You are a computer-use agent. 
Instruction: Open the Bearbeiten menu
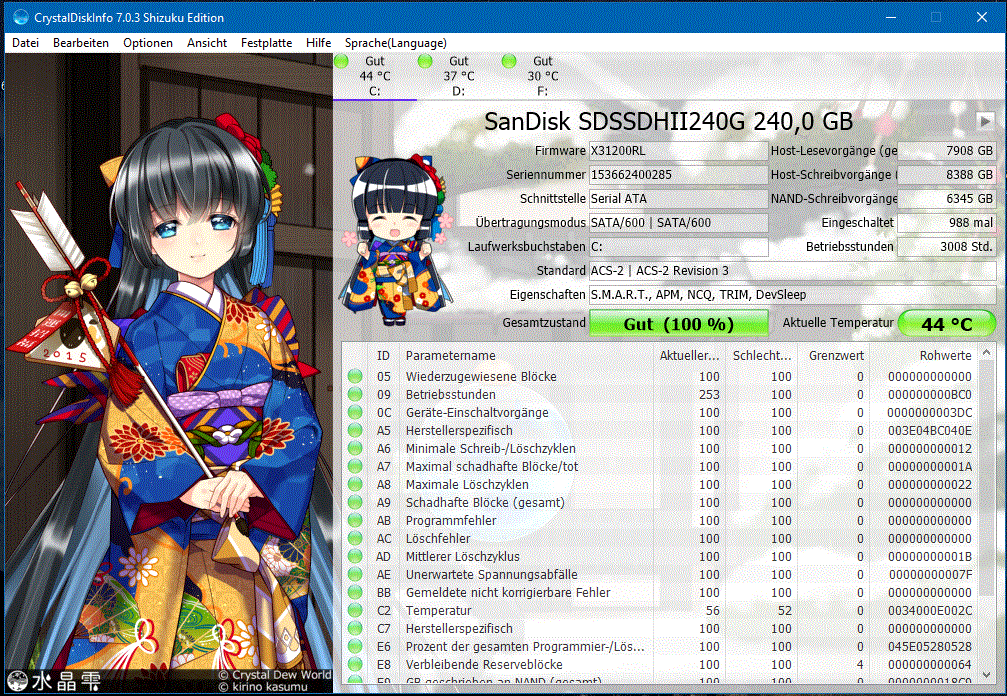[81, 43]
